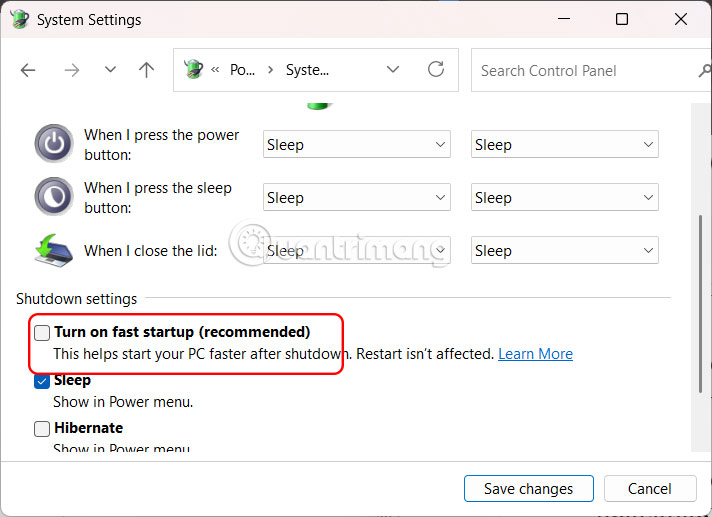Viewport: 712px width, 517px height.
Task: Click the Back navigation arrow
Action: tap(28, 70)
